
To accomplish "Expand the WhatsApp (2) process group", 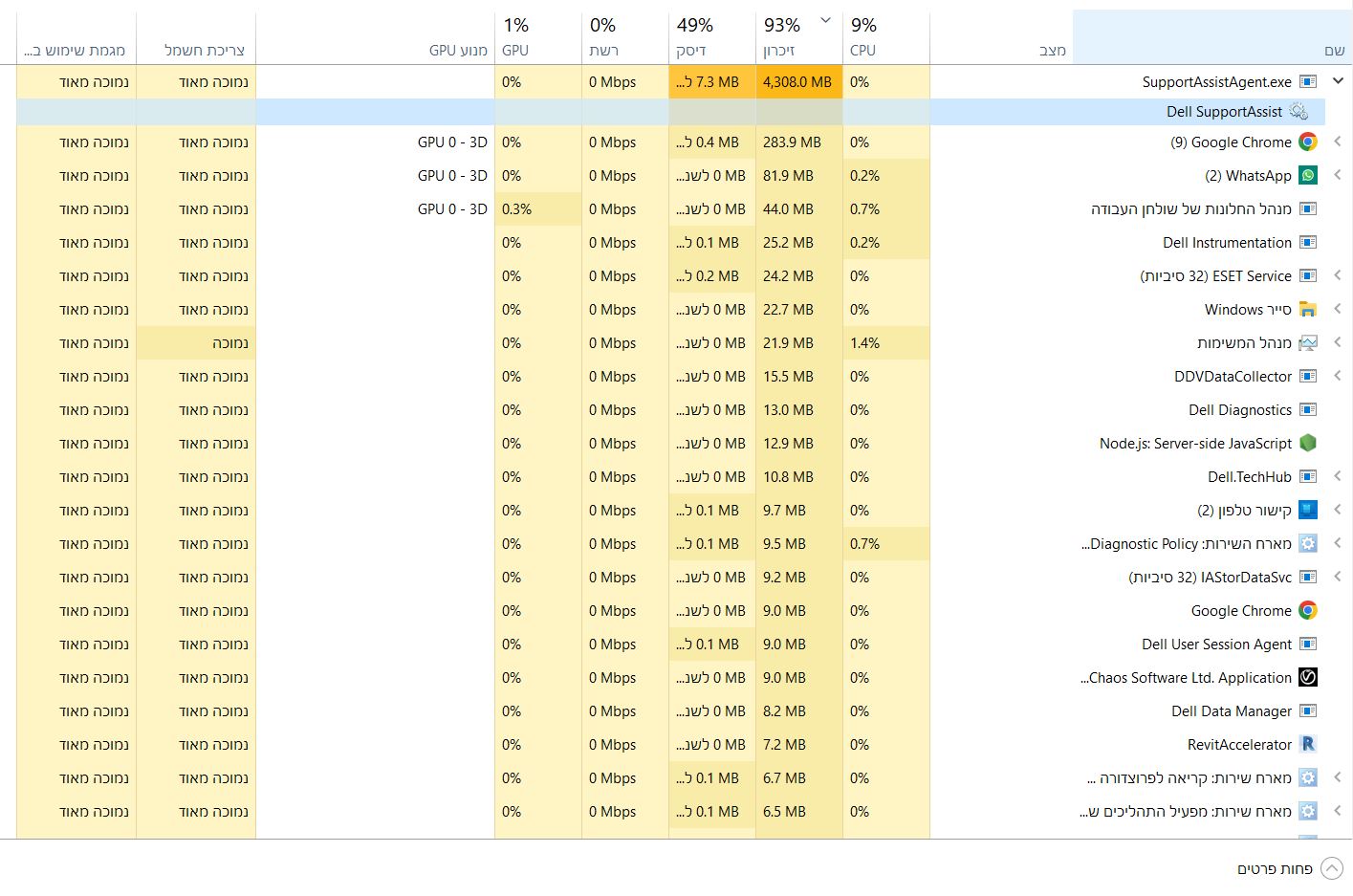I will 1338,176.
